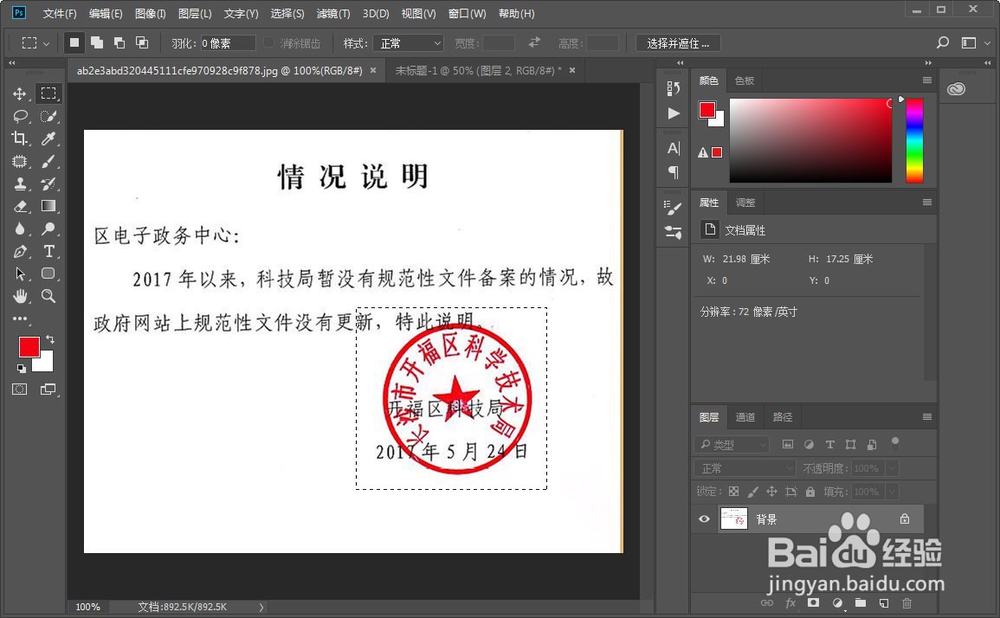Open the 滤镜 menu
The height and width of the screenshot is (618, 1000).
point(333,13)
